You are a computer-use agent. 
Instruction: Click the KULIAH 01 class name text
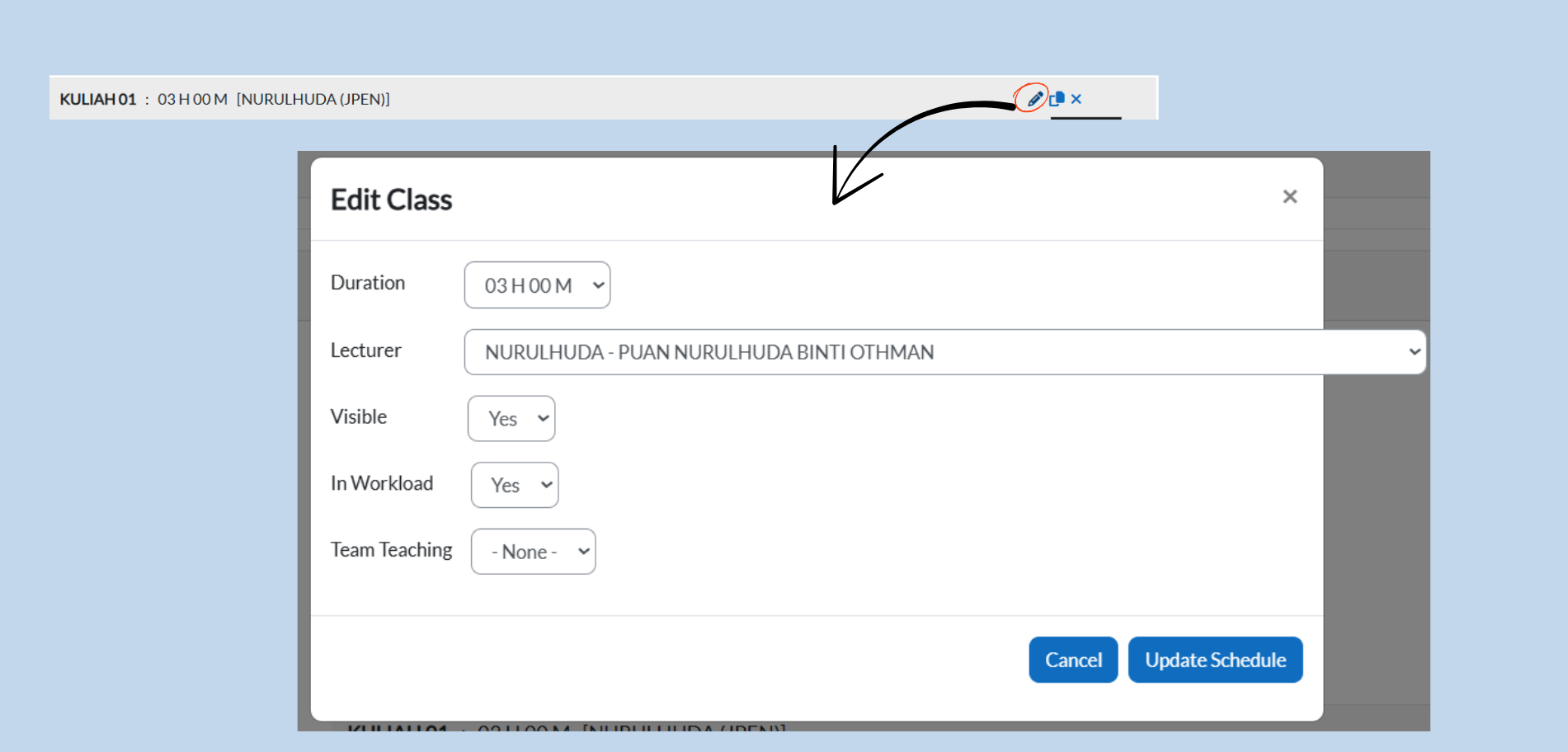(x=97, y=99)
